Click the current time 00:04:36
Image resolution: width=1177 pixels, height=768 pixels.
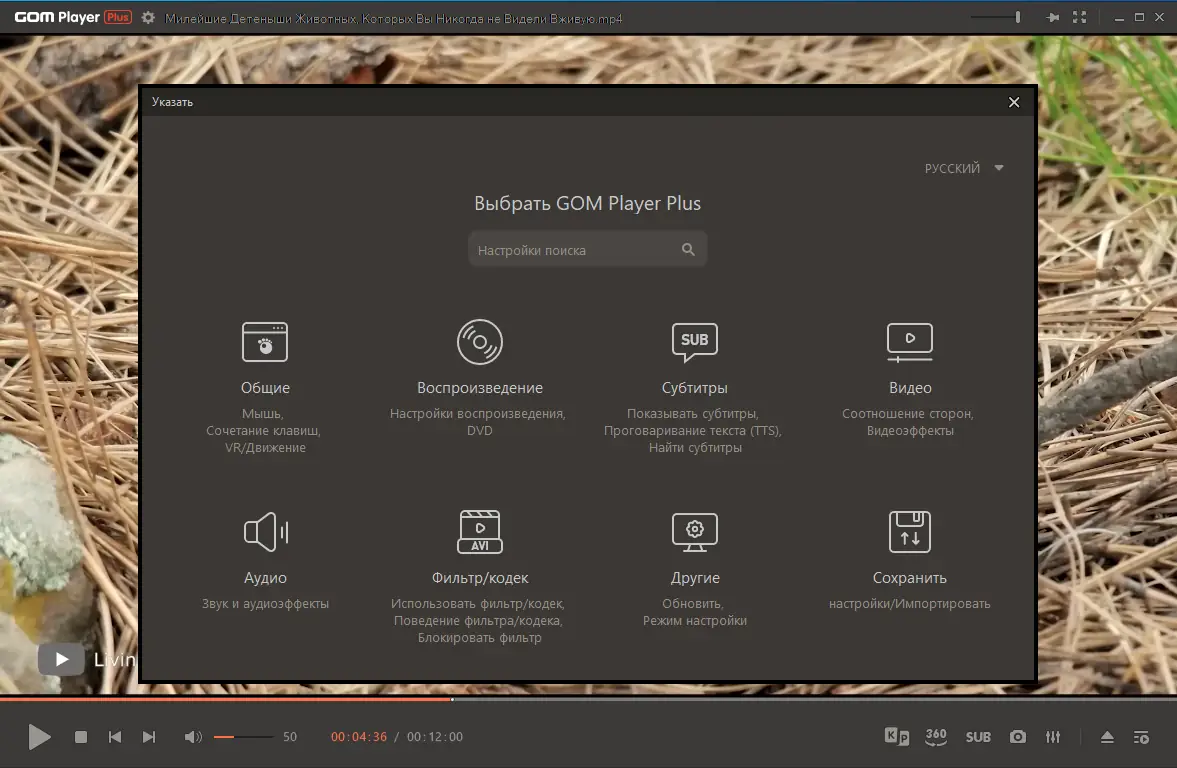pos(359,737)
